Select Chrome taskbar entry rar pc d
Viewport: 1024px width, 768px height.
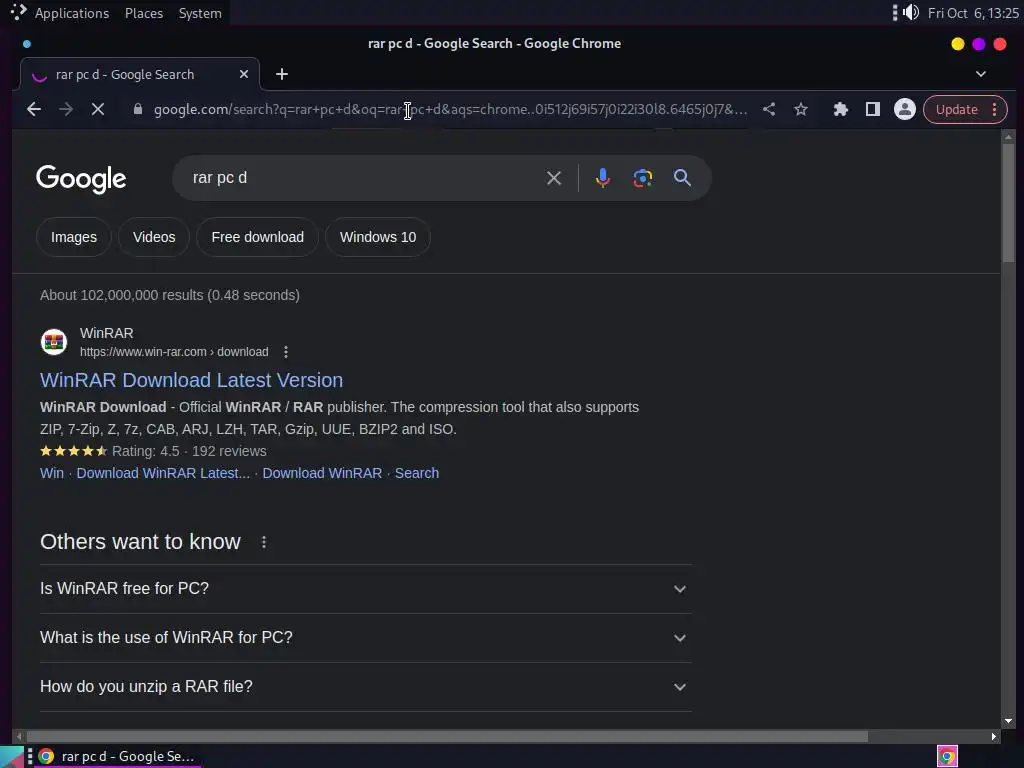(x=118, y=756)
